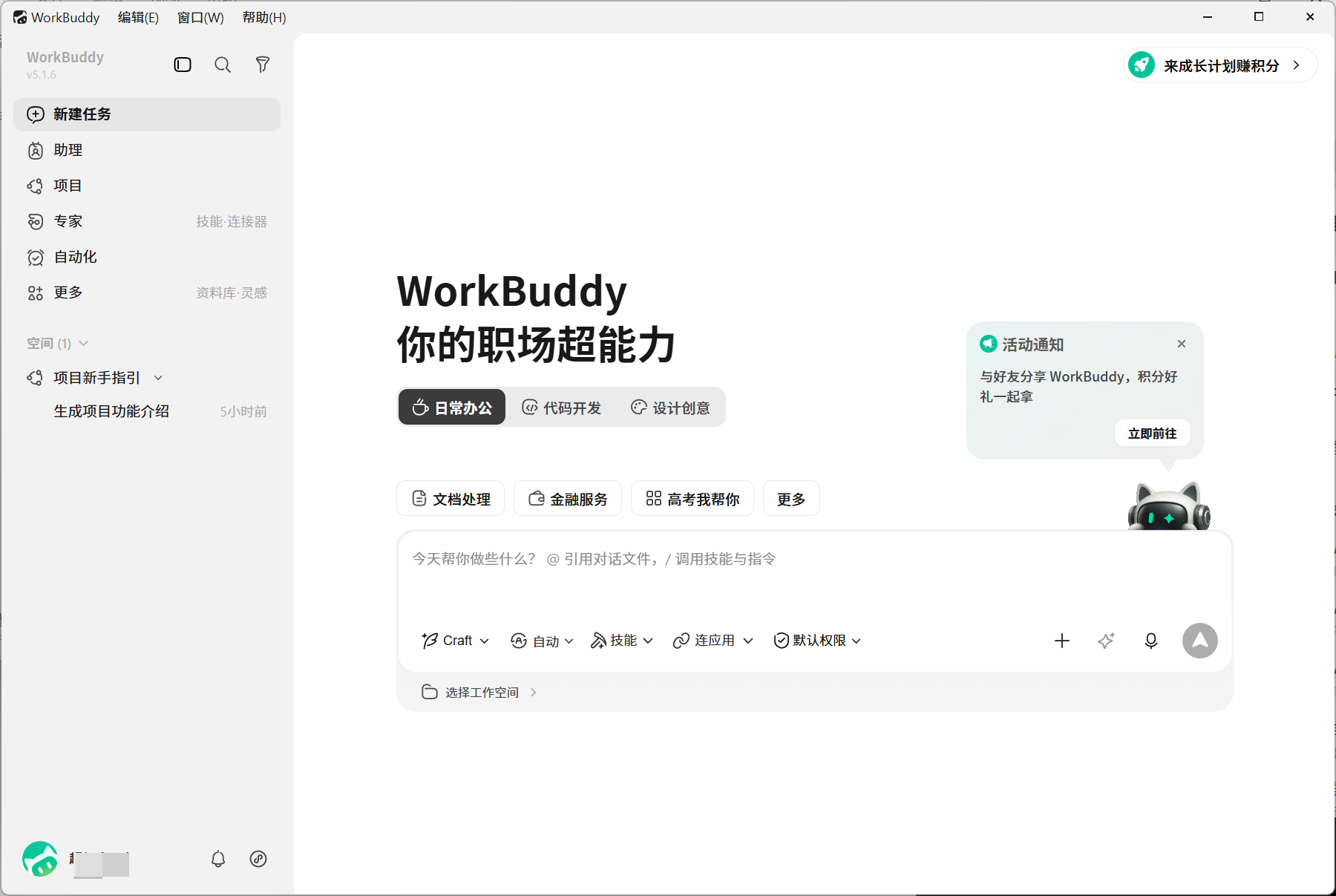Open 项目 in the sidebar
This screenshot has width=1336, height=896.
(x=147, y=186)
